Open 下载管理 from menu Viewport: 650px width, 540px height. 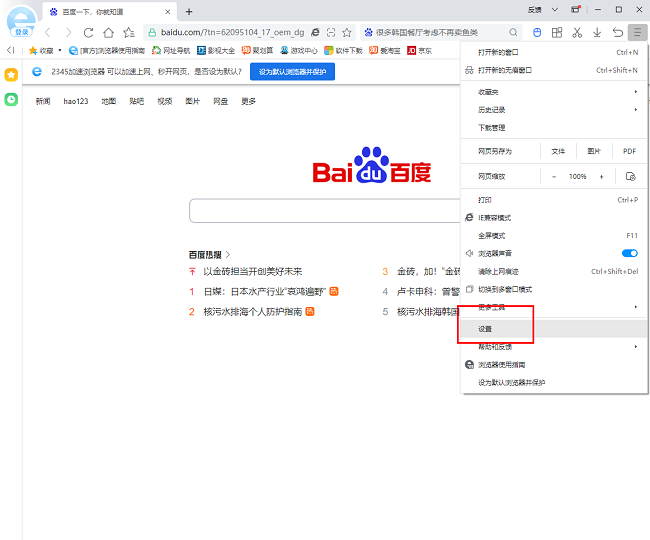tap(554, 128)
